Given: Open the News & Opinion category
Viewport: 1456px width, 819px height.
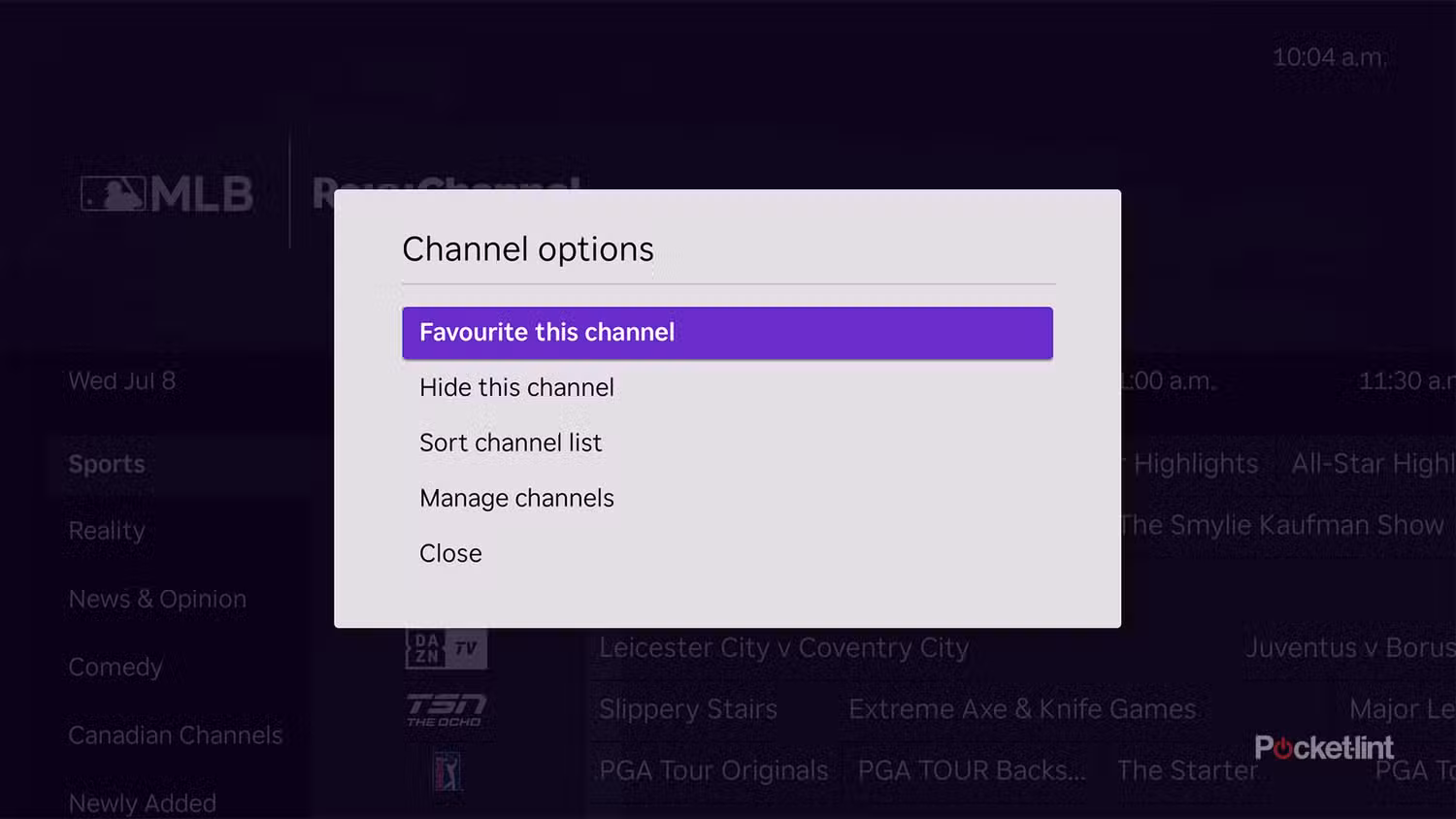Looking at the screenshot, I should tap(157, 599).
